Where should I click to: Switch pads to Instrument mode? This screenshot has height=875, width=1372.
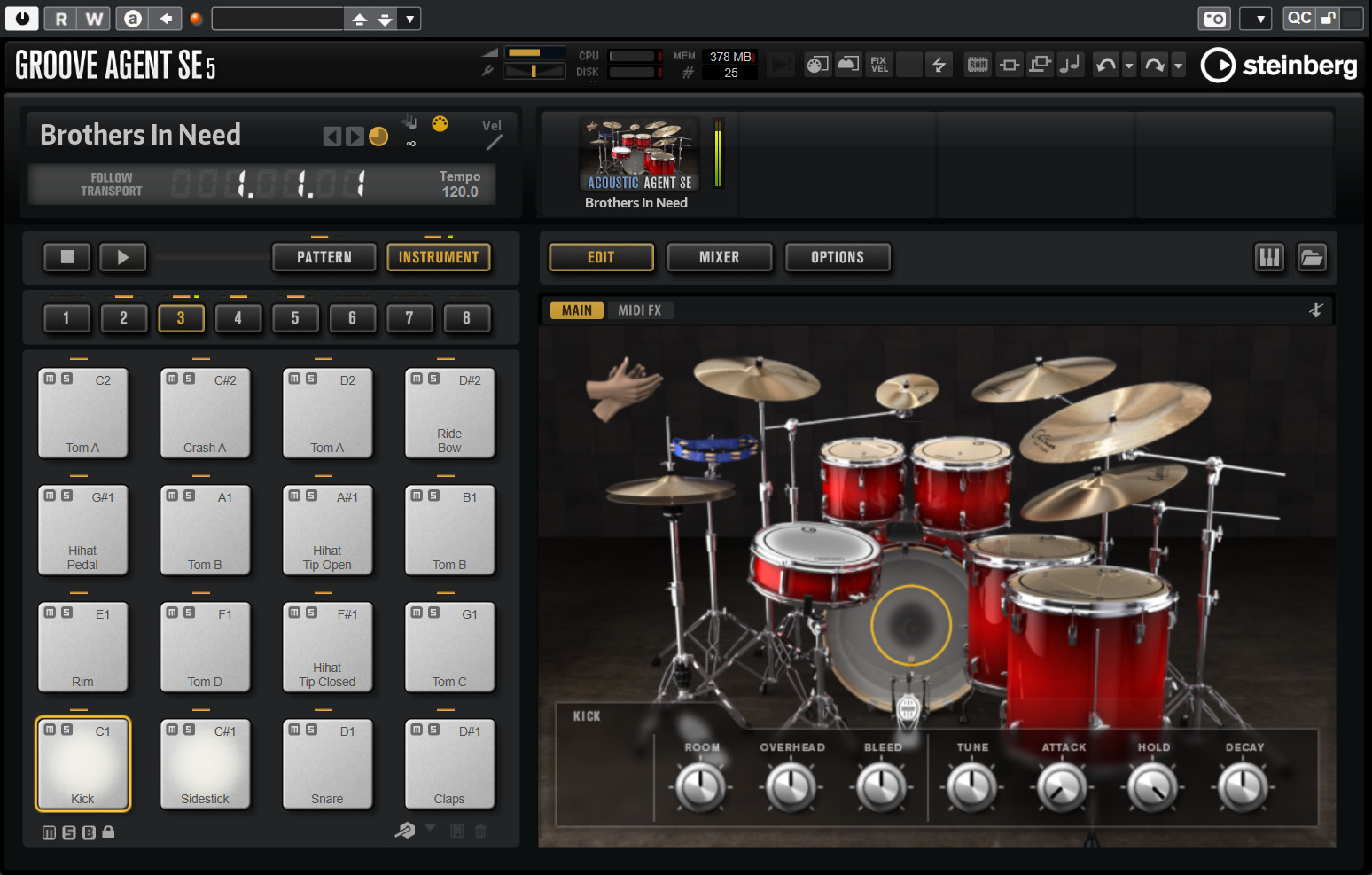coord(439,257)
